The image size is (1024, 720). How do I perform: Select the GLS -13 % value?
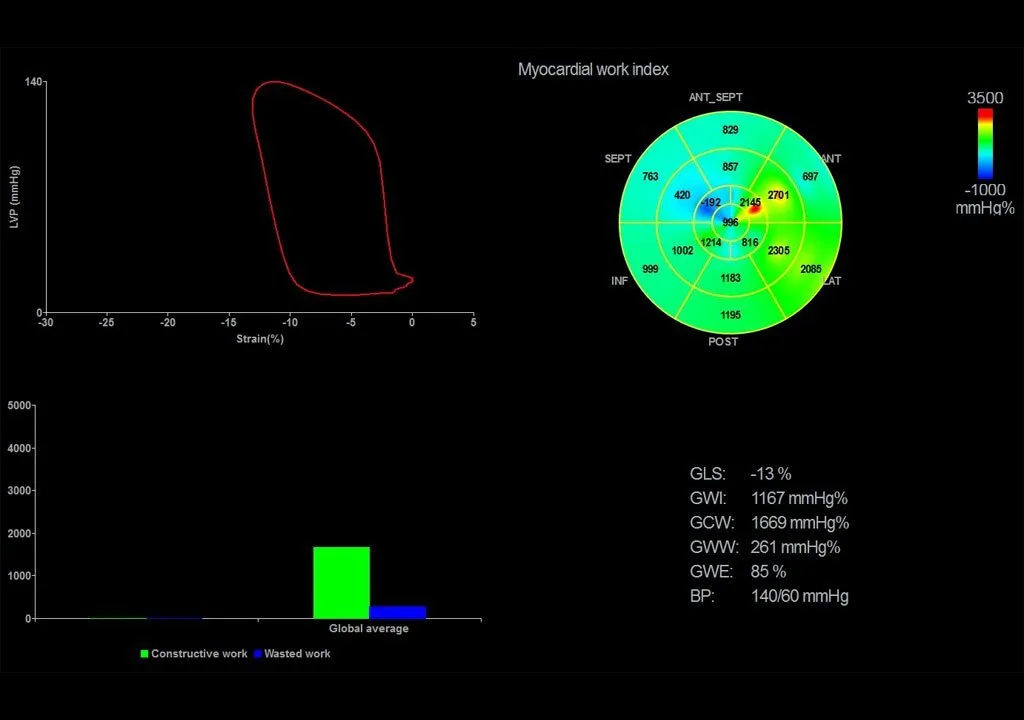tap(770, 474)
